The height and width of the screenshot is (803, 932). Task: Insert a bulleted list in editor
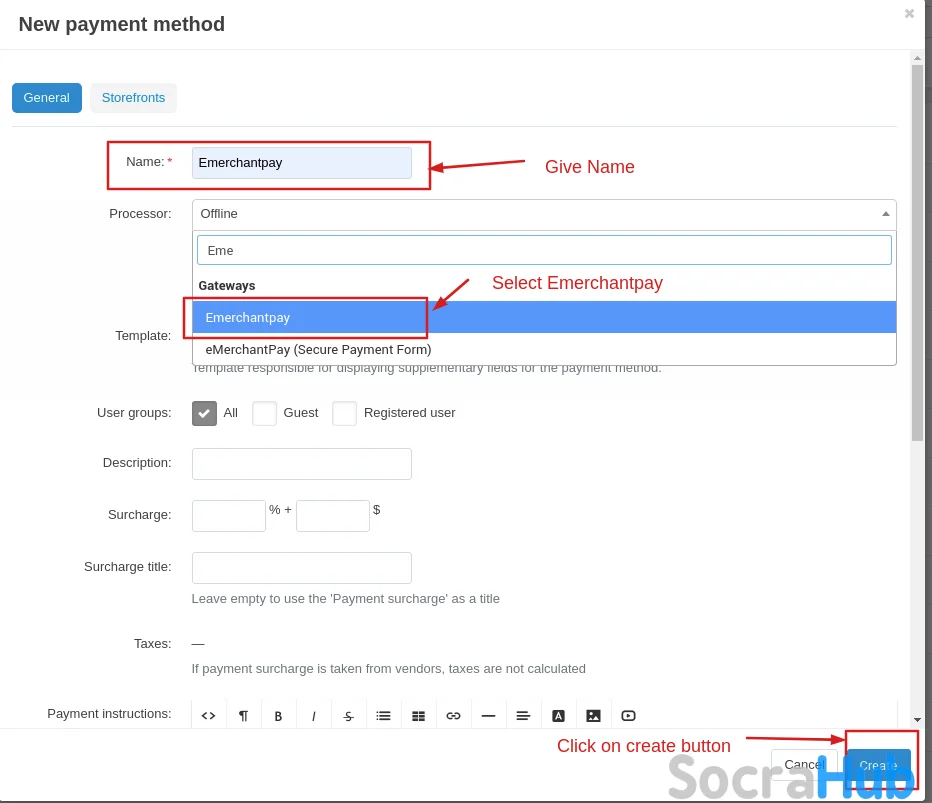[383, 715]
